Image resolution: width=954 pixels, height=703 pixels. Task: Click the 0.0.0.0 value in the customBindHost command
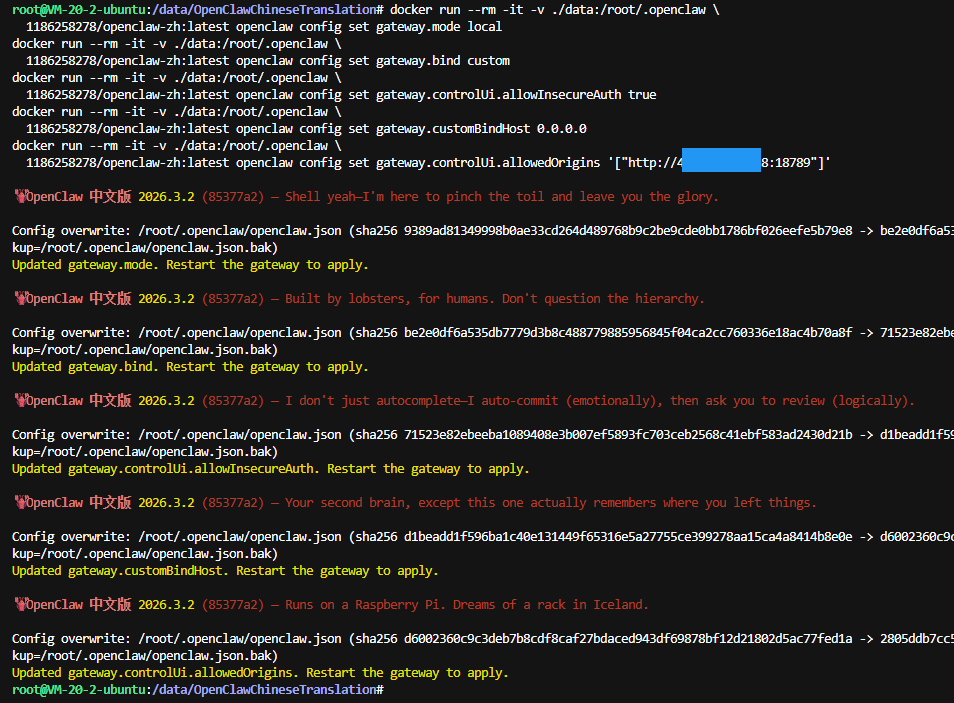click(x=561, y=129)
